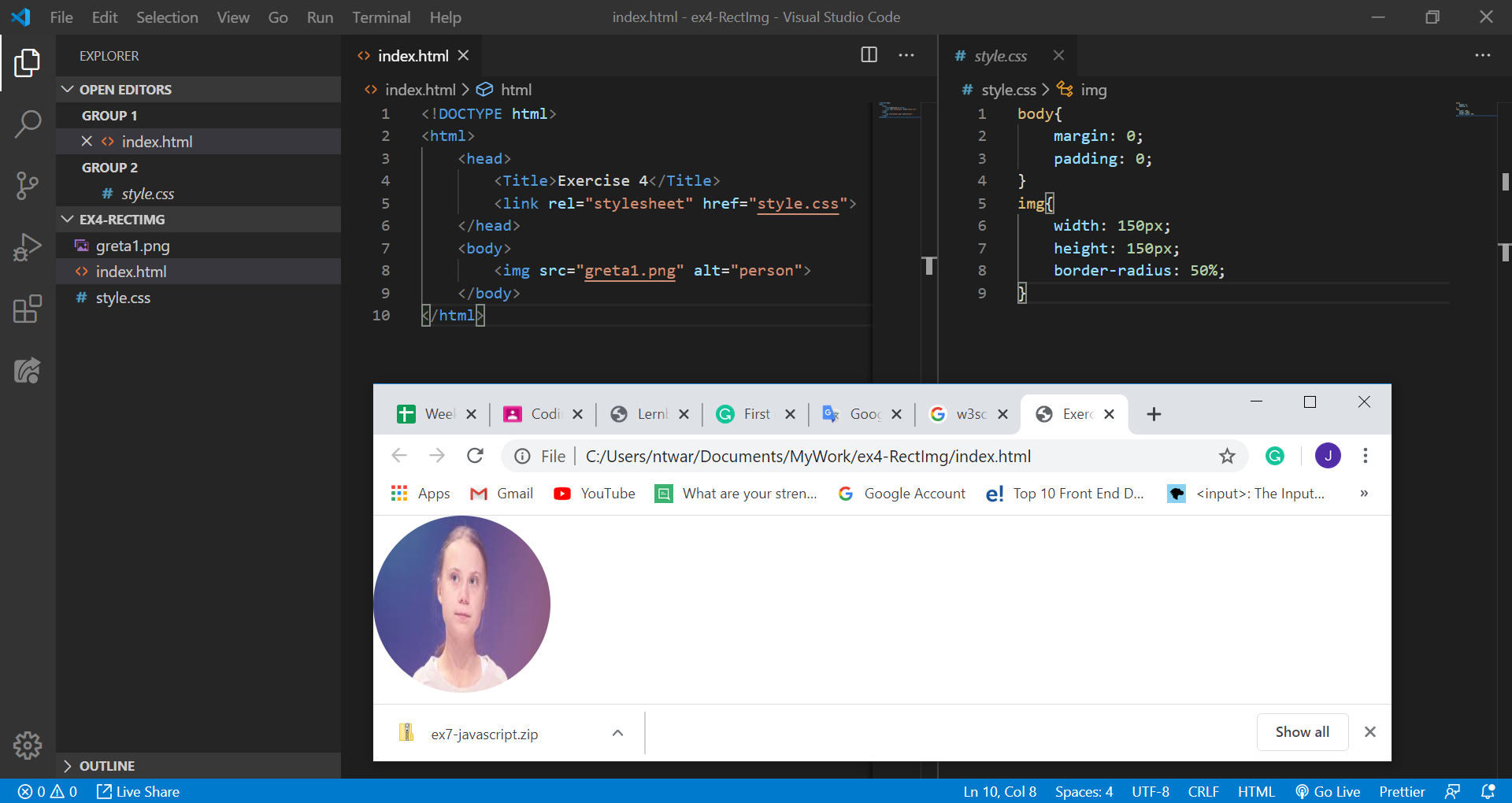Open the Terminal menu
1512x803 pixels.
point(380,17)
